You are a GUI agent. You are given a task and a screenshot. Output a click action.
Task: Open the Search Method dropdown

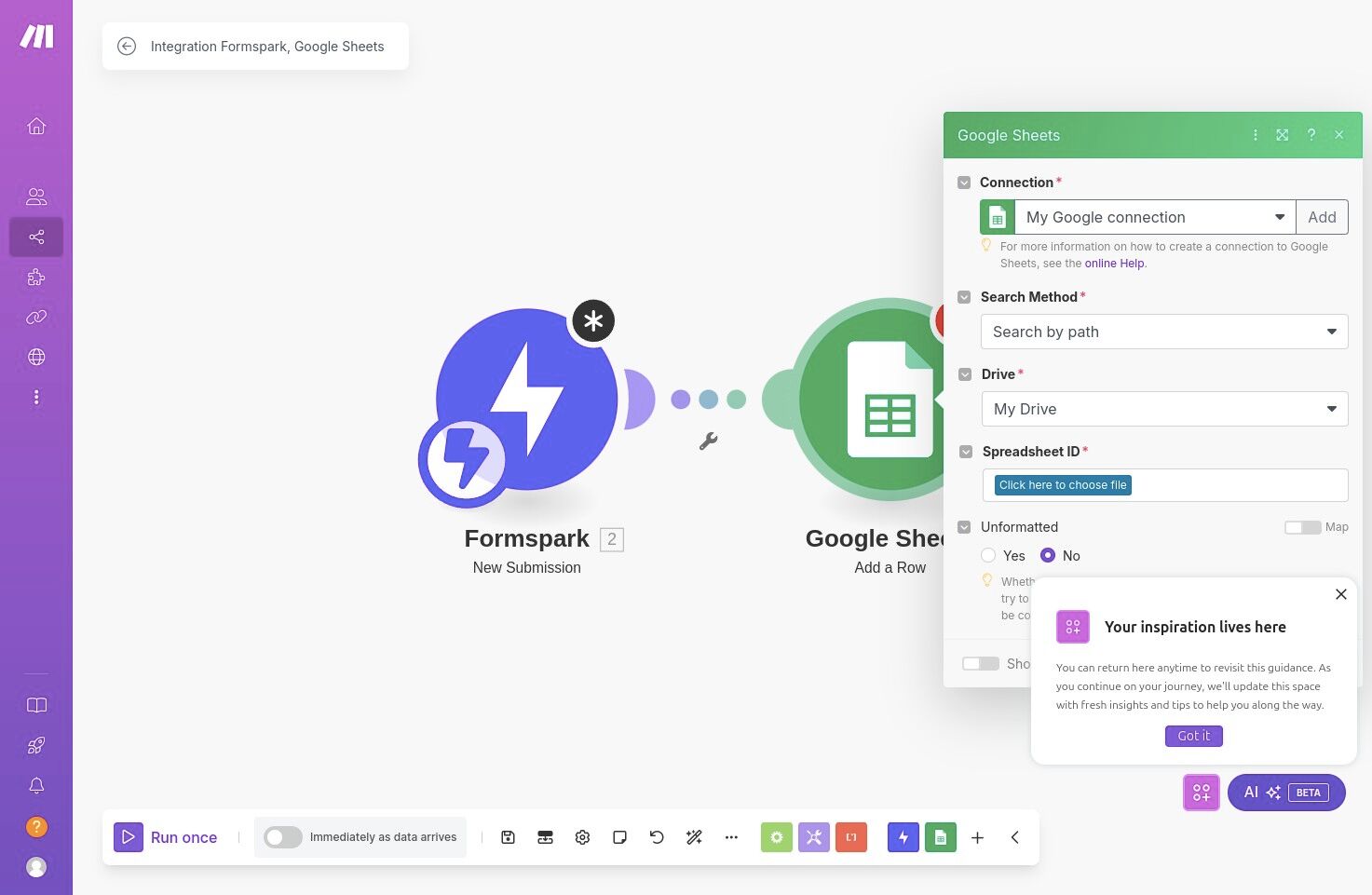coord(1163,332)
